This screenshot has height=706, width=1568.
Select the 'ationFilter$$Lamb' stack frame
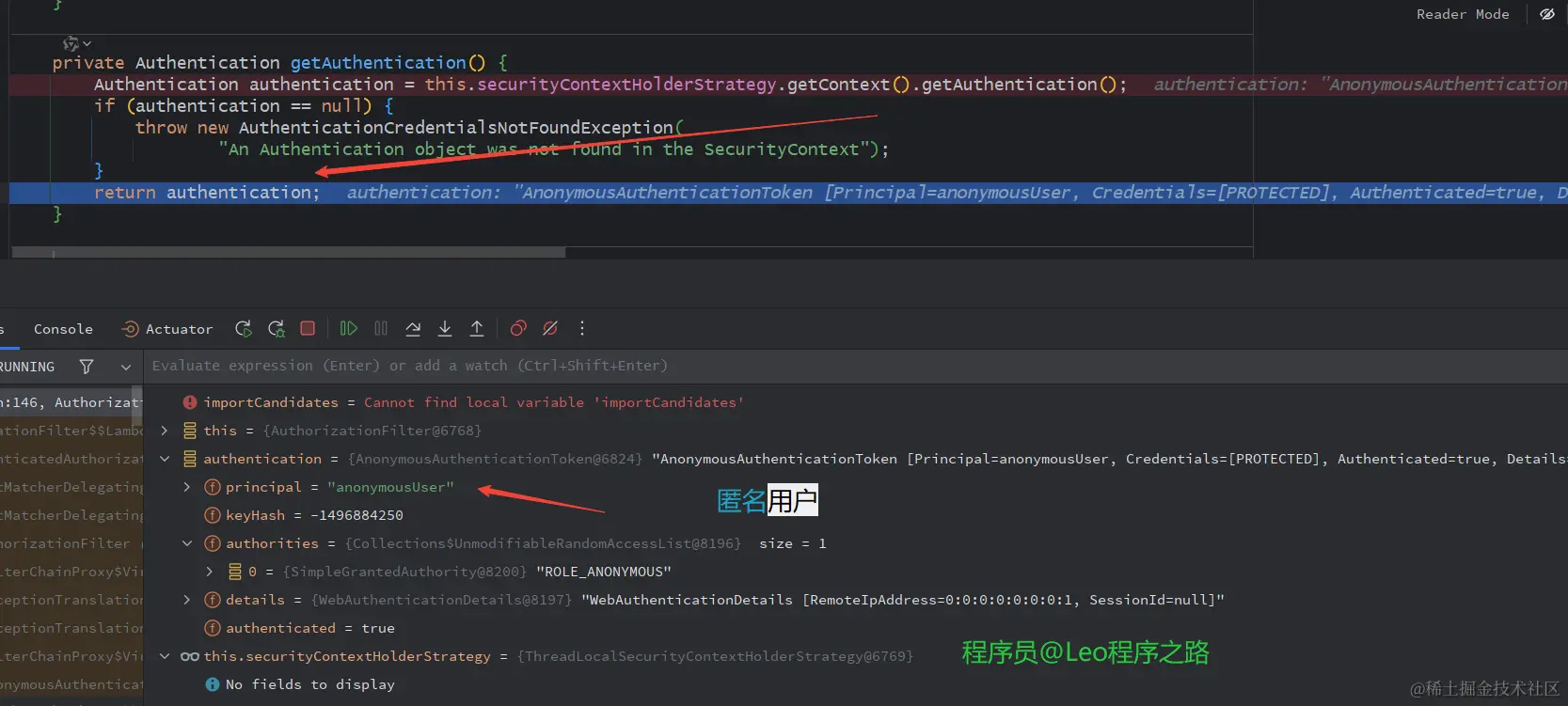tap(71, 431)
